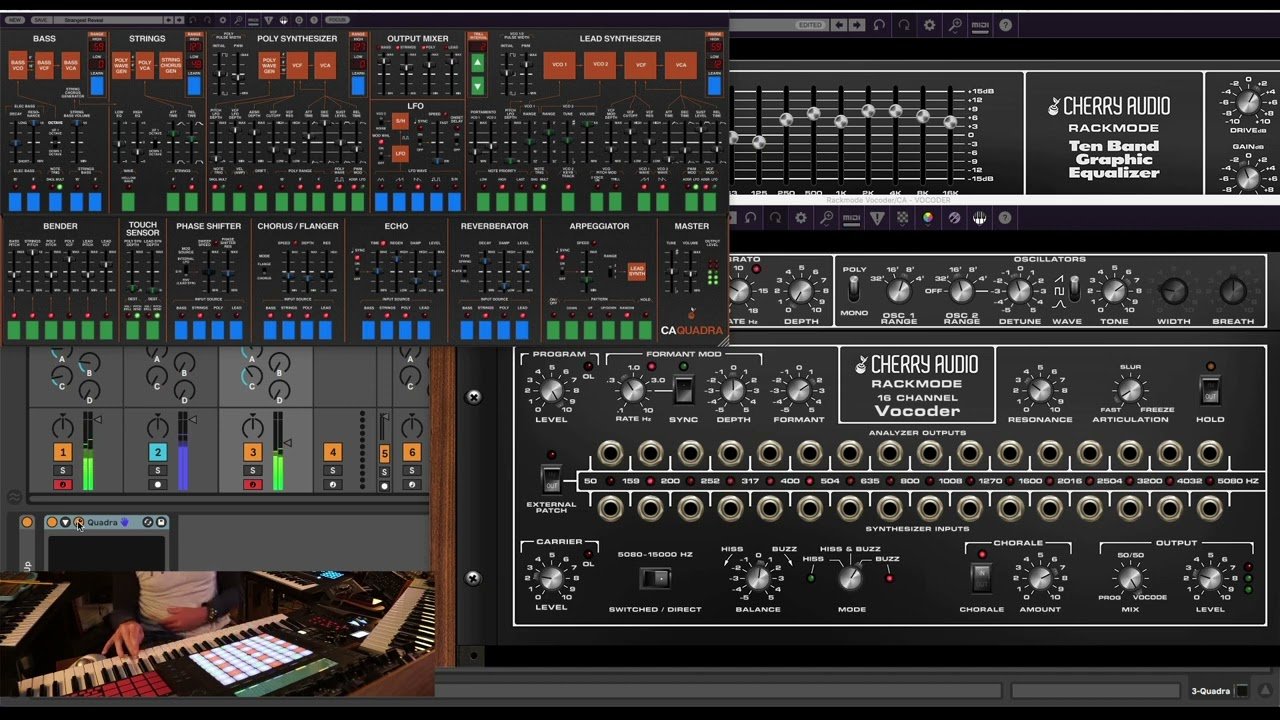Image resolution: width=1280 pixels, height=720 pixels.
Task: Click the Vocoder output MIX knob
Action: [x=1130, y=578]
